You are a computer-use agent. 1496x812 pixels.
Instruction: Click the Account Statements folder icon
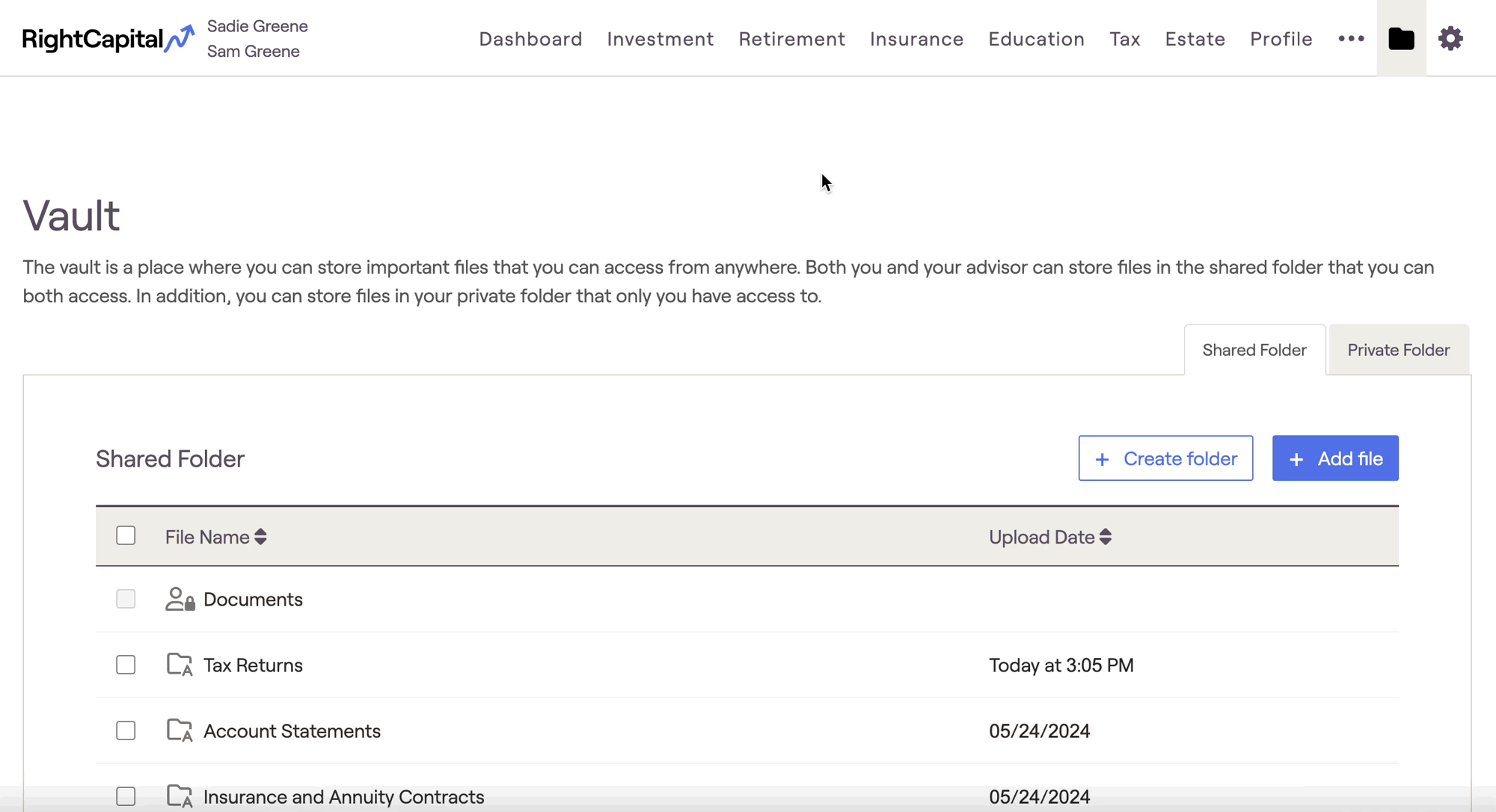pos(180,731)
